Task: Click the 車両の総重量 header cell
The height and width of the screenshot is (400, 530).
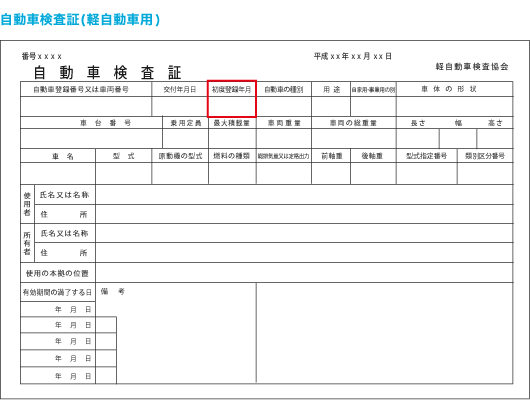Action: 353,123
